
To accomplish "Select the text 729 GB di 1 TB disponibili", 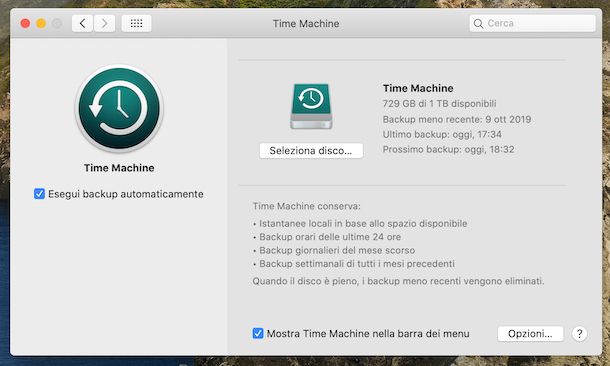I will click(439, 104).
